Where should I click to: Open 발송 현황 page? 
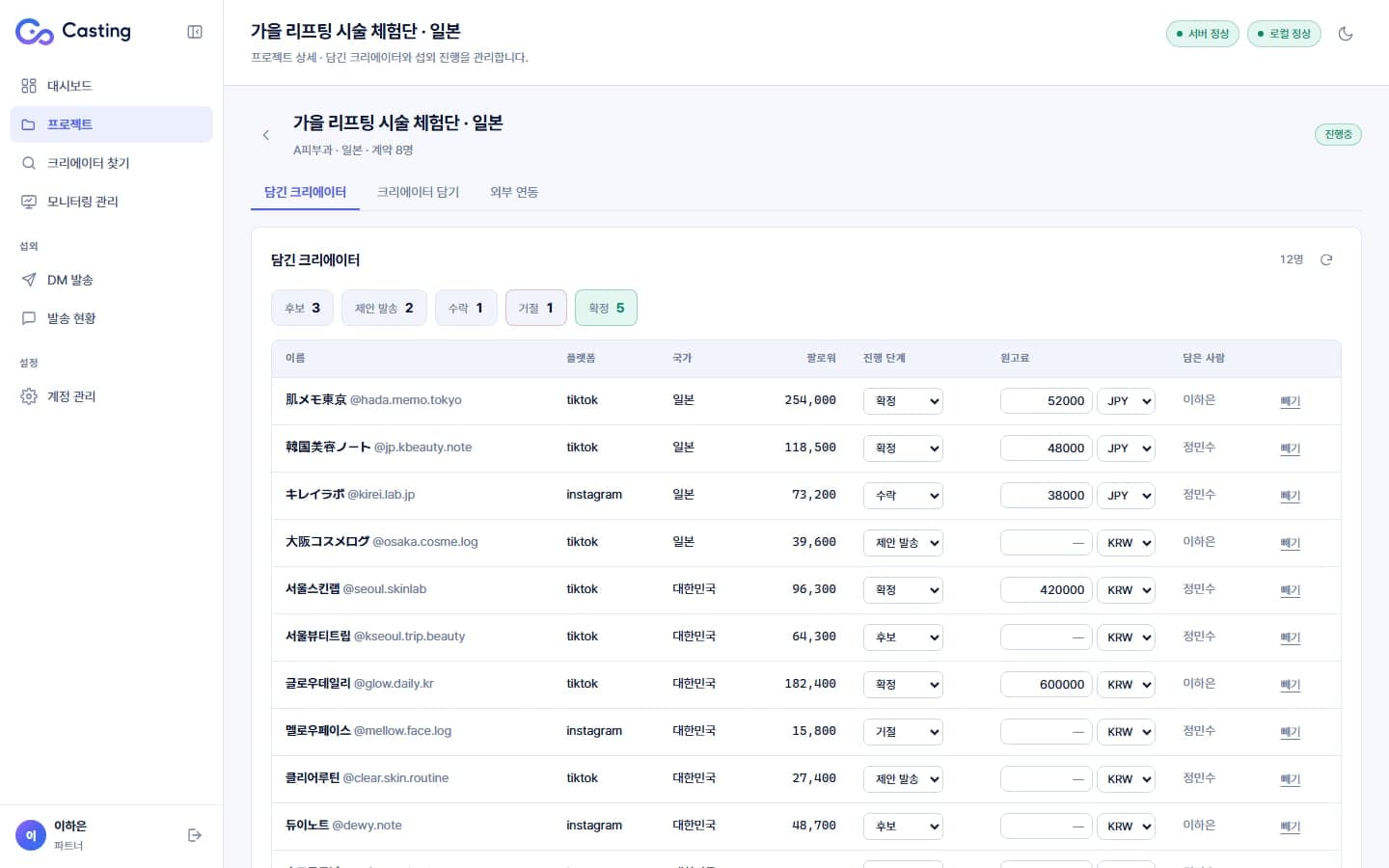111,318
